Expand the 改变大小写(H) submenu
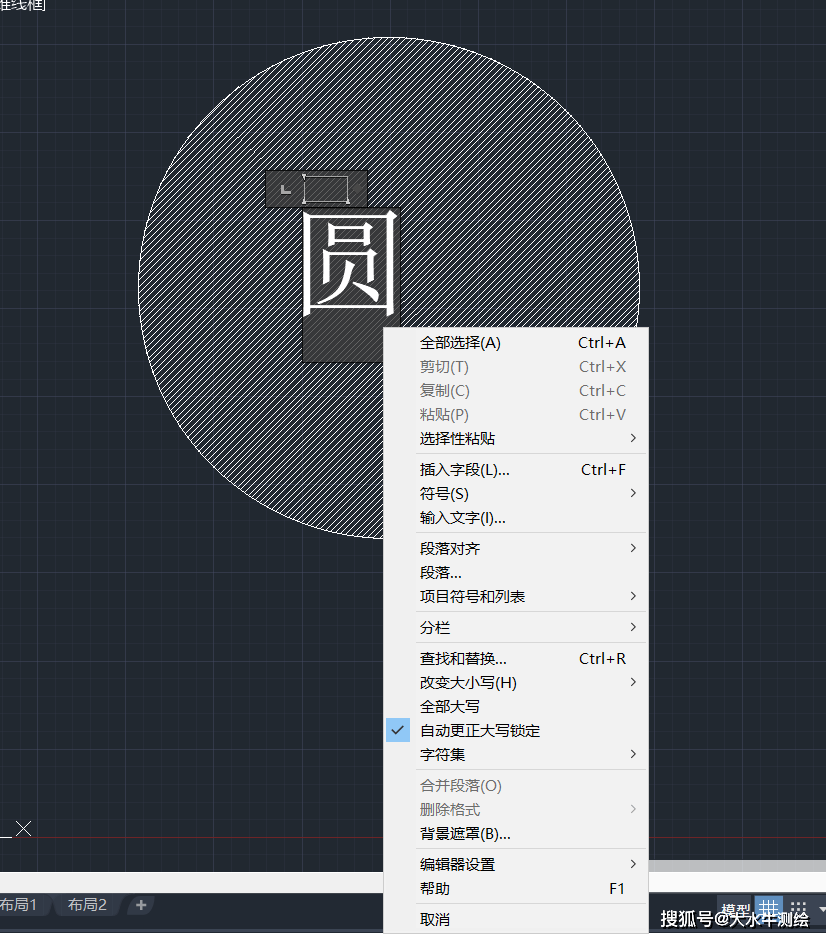827x938 pixels. pos(466,682)
